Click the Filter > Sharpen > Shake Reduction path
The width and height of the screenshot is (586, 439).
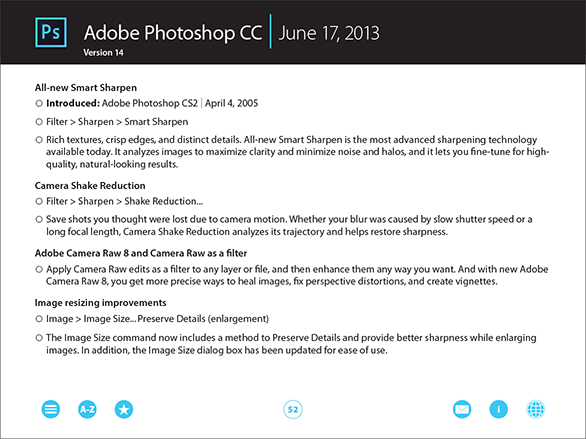point(124,201)
